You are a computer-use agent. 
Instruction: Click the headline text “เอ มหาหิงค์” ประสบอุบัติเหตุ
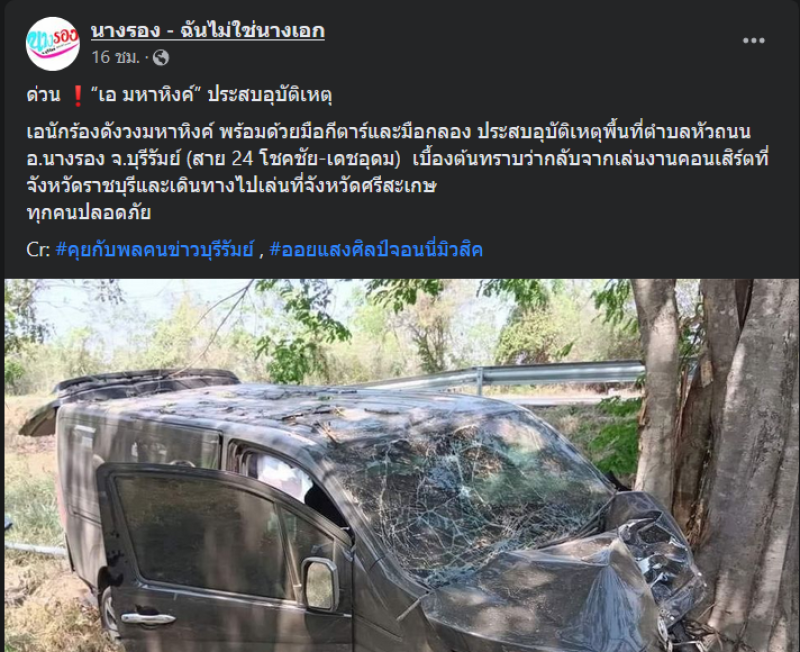point(211,95)
